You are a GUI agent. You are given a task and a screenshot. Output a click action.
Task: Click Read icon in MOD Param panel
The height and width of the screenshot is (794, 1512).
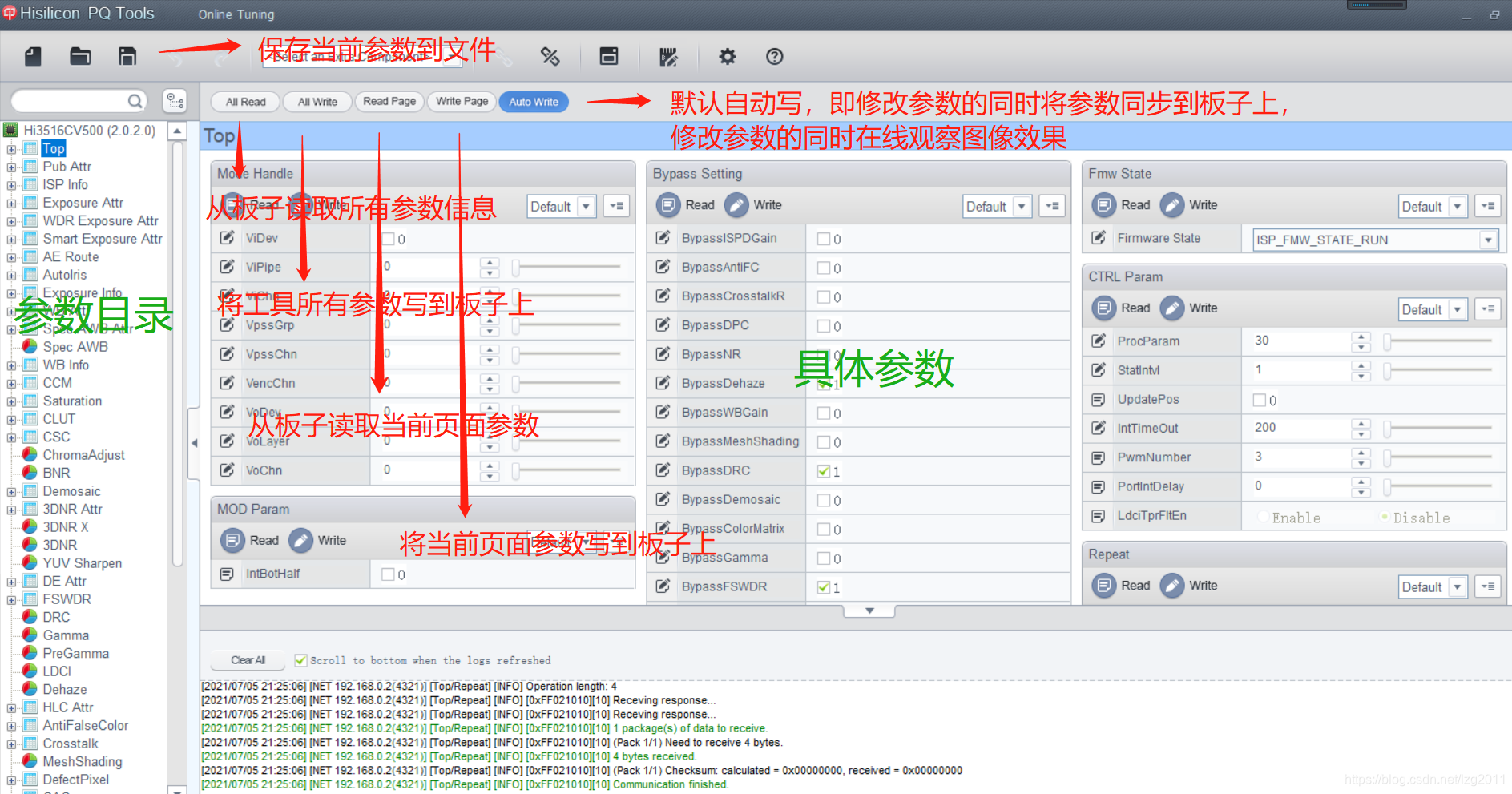232,540
